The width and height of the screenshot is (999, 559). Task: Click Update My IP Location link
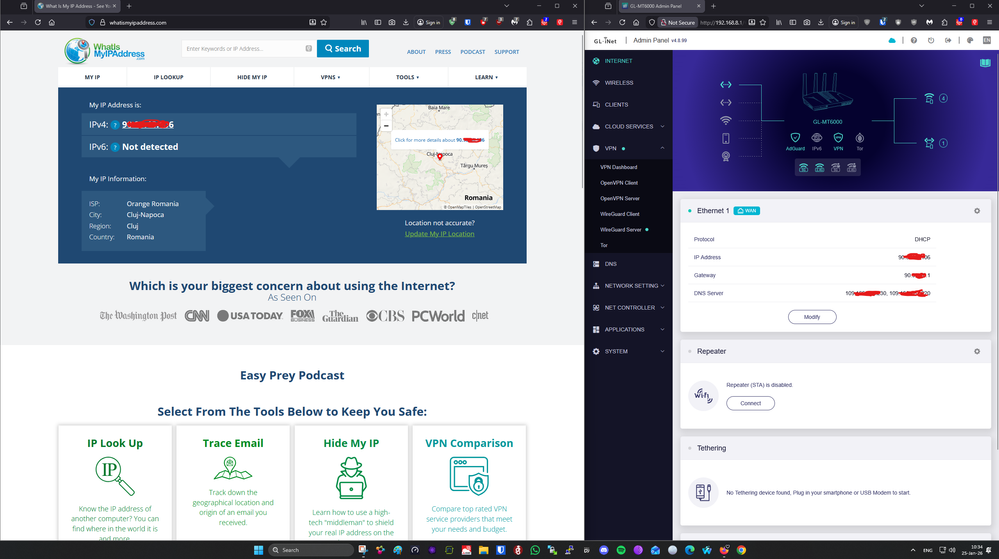tap(440, 234)
